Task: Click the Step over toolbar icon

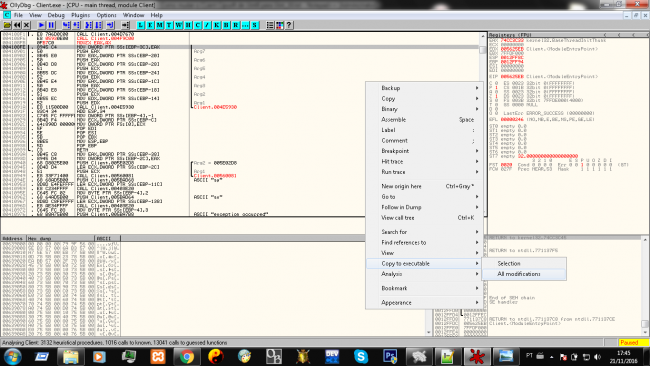Action: tap(76, 25)
